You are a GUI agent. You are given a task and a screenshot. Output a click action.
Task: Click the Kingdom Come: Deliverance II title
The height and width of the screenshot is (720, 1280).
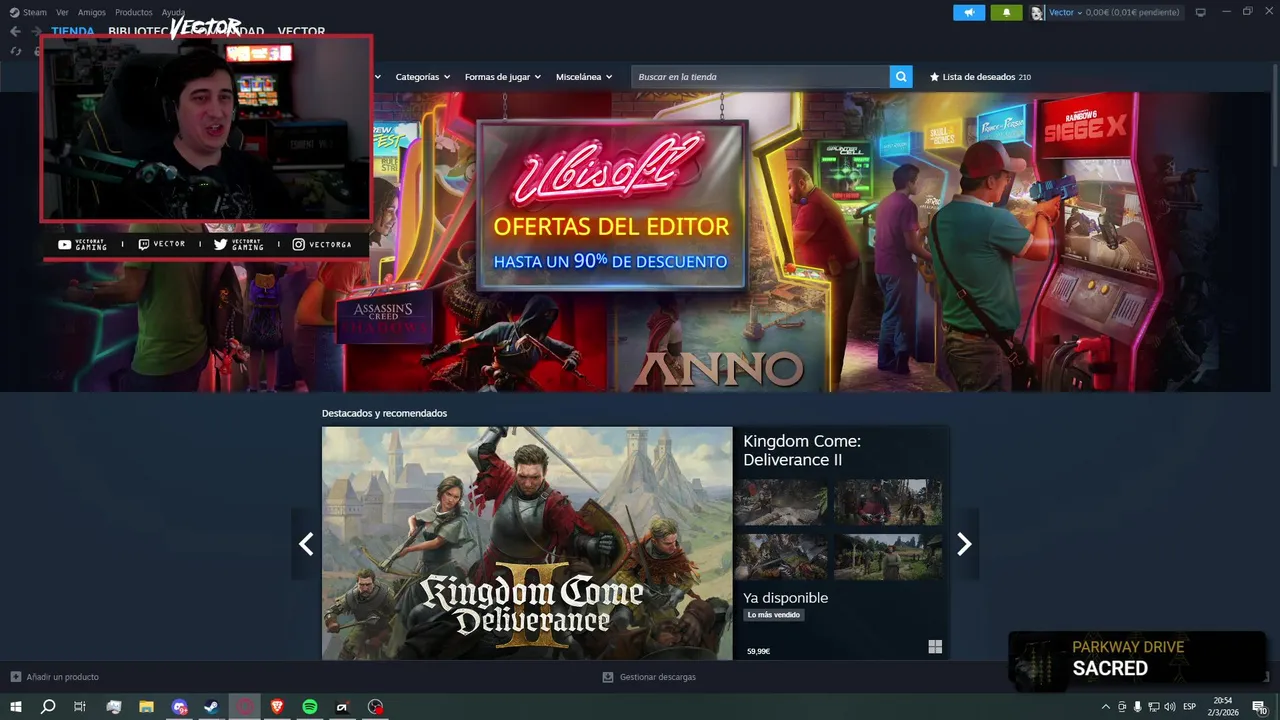802,450
